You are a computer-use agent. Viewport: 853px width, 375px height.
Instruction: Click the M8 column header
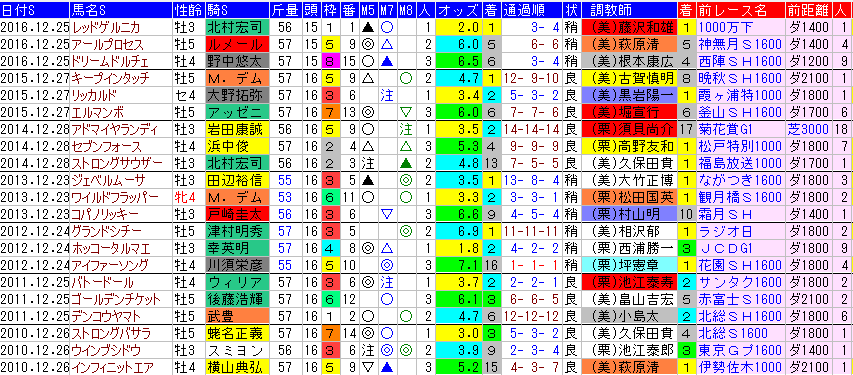(405, 9)
